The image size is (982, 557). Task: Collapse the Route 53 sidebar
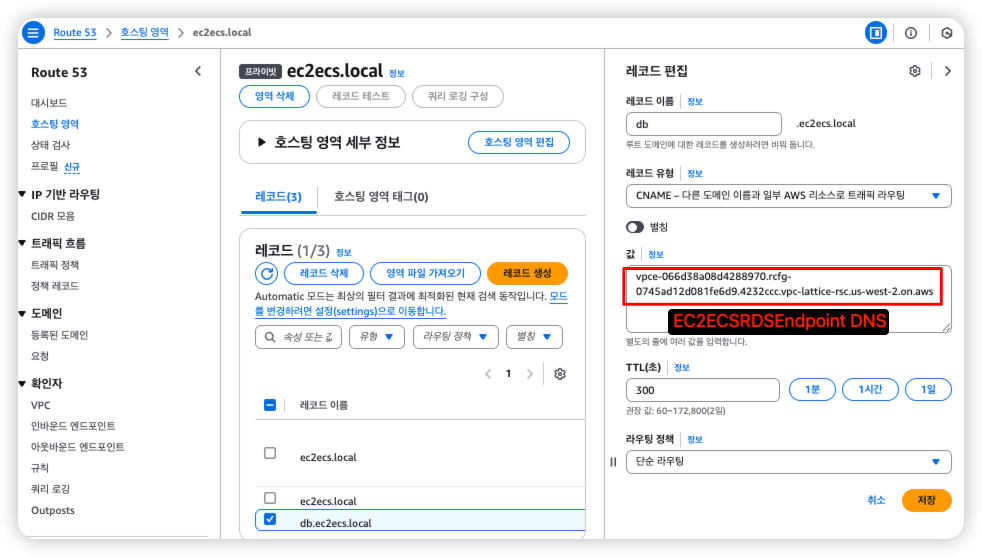(198, 71)
